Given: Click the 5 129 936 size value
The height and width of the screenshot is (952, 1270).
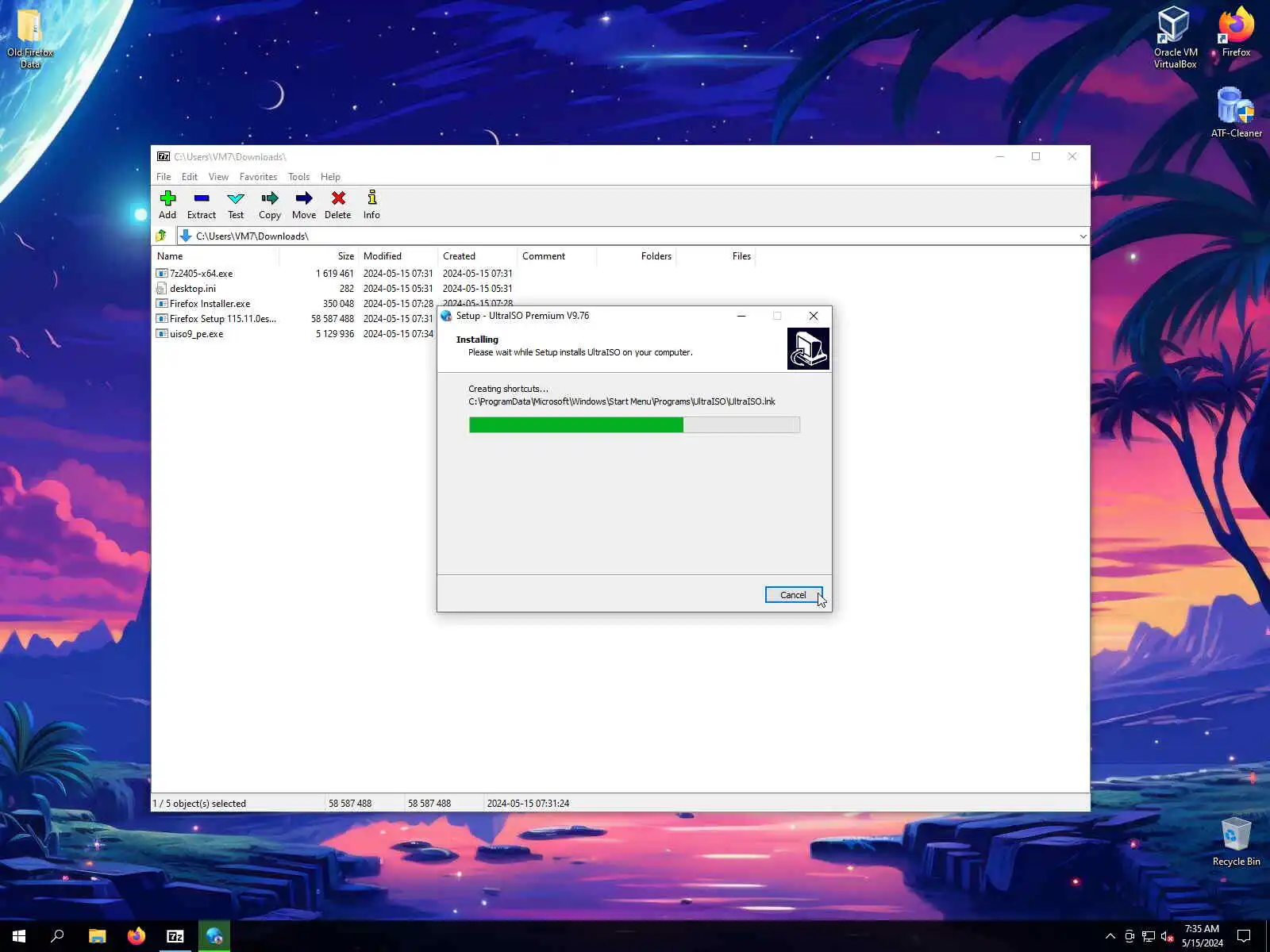Looking at the screenshot, I should click(335, 334).
